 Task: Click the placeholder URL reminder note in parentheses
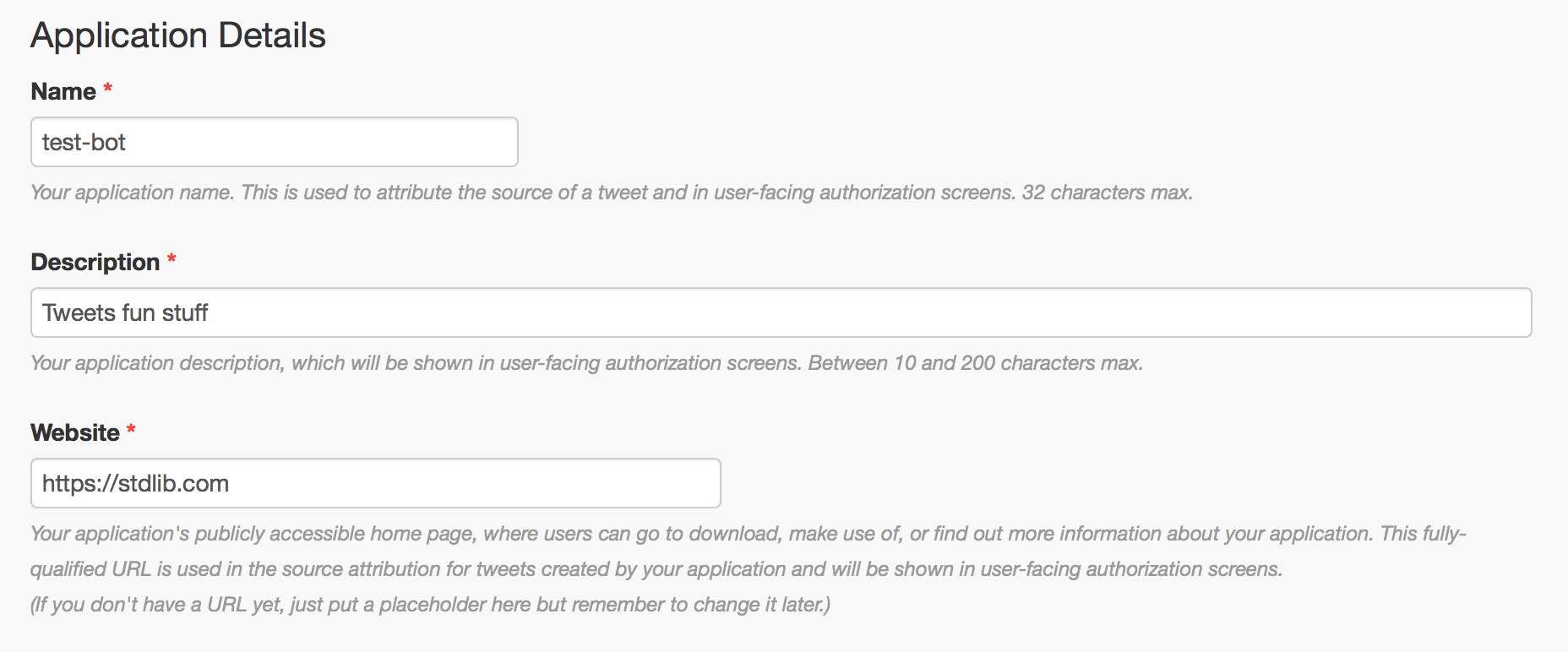pos(431,605)
